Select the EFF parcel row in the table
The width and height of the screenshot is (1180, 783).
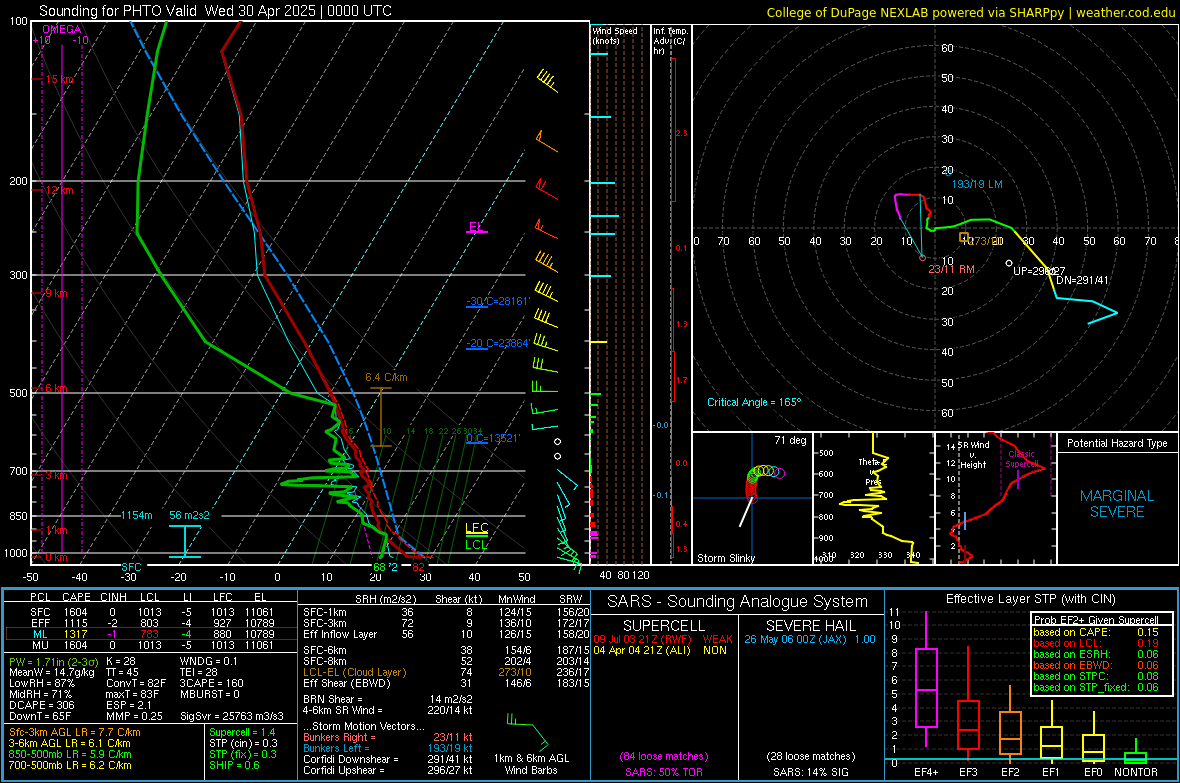(x=151, y=623)
